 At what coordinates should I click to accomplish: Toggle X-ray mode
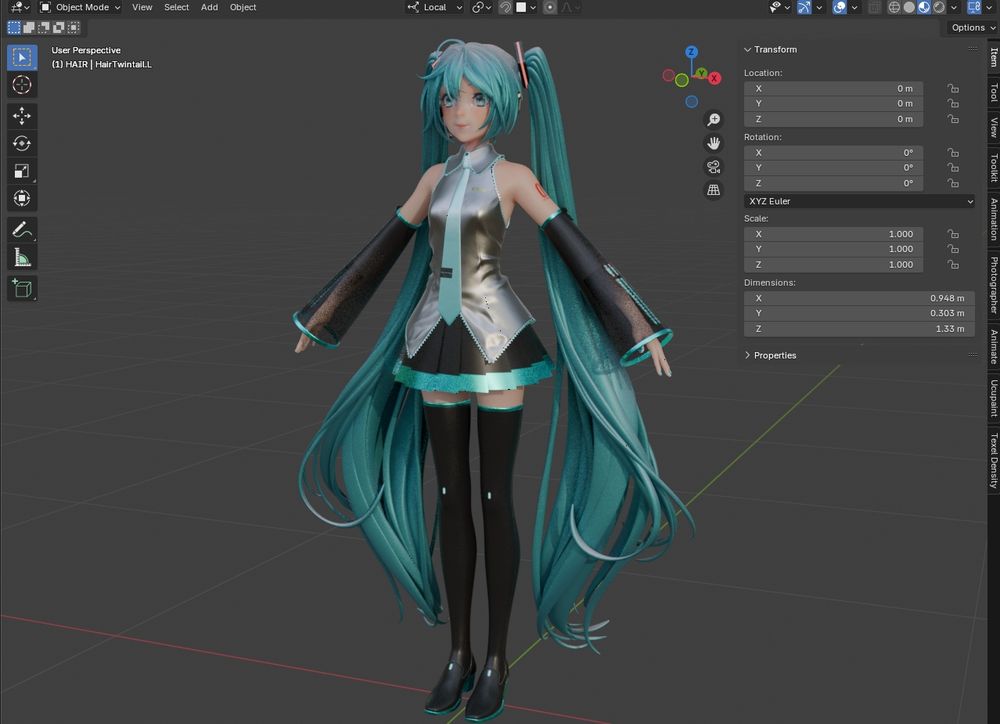874,8
